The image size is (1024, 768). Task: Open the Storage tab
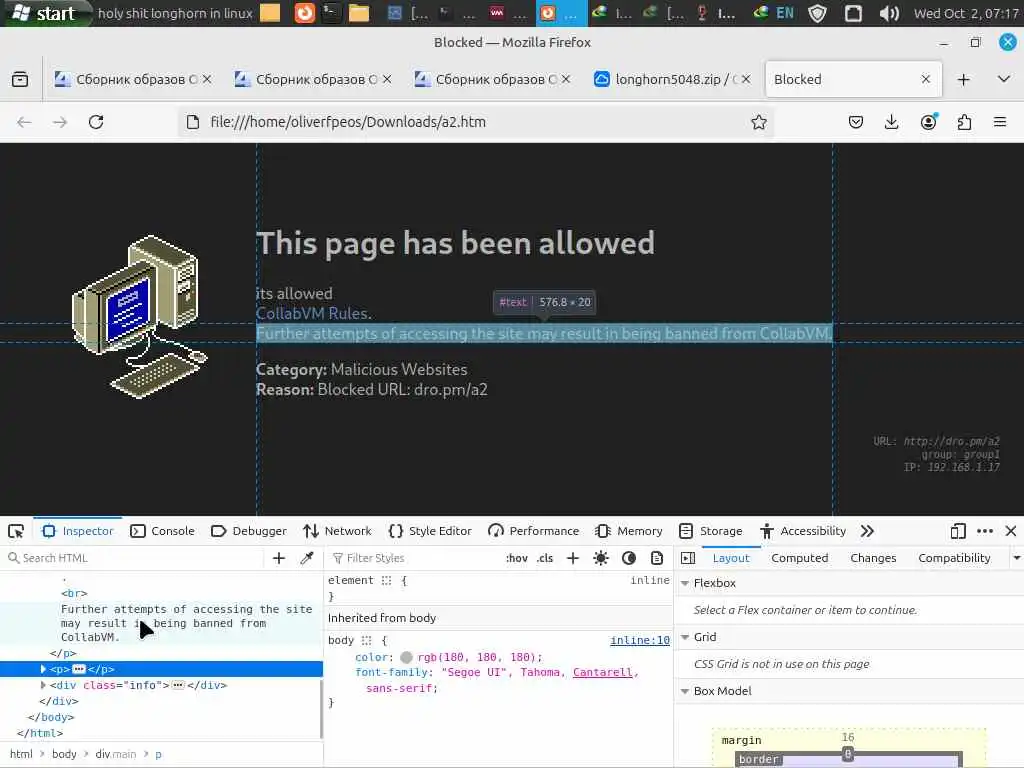tap(711, 531)
